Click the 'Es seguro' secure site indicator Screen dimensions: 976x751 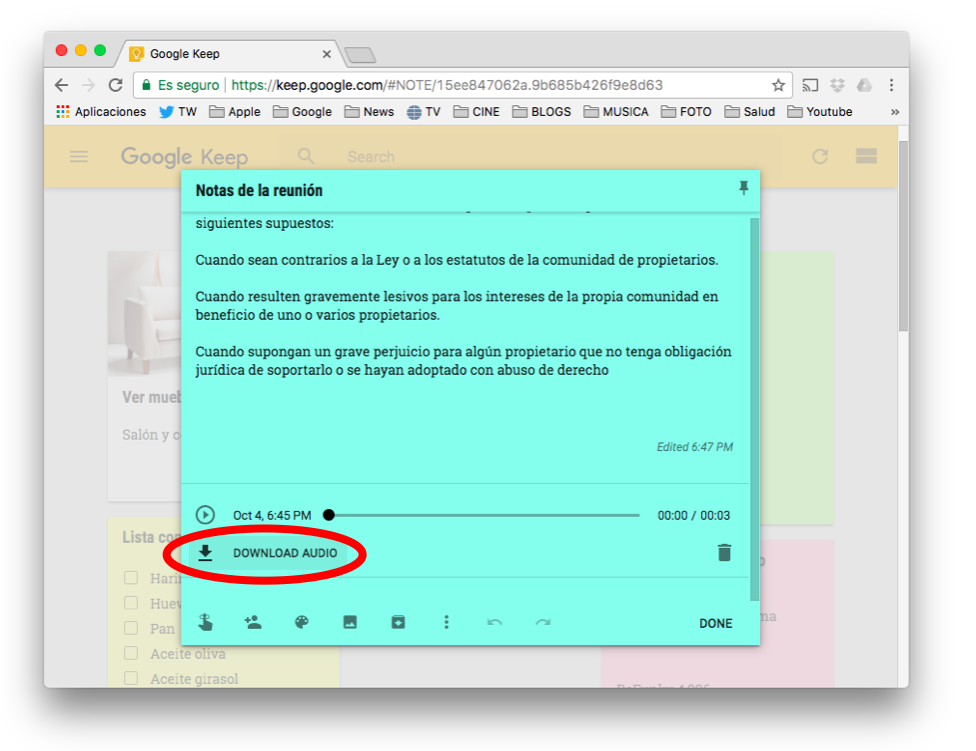pos(181,85)
